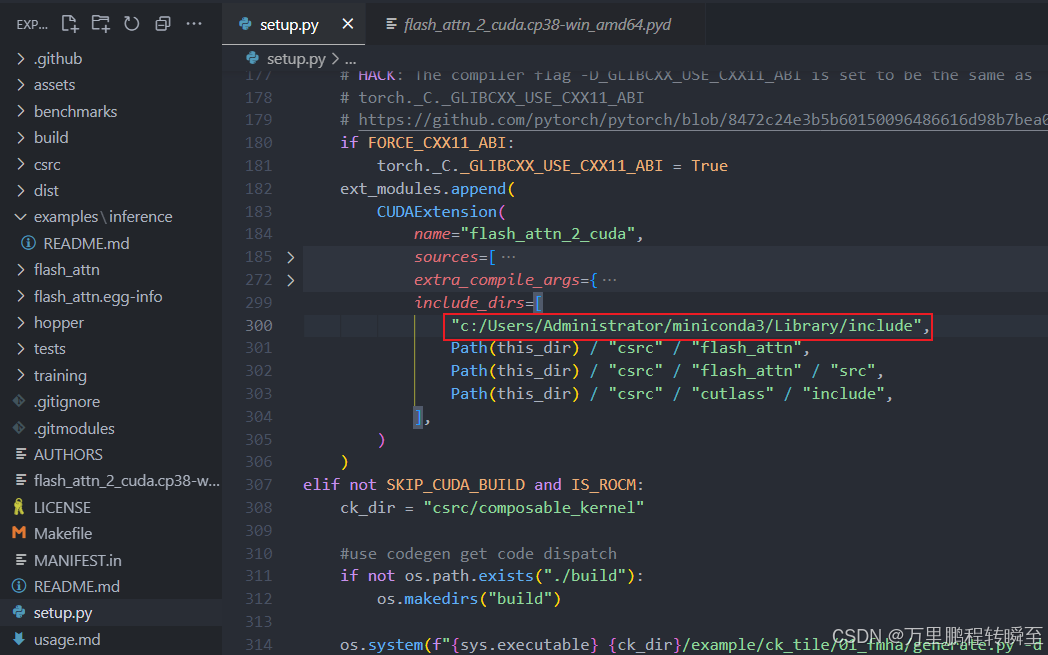Refresh the Explorer file tree
Viewport: 1048px width, 655px height.
[132, 24]
